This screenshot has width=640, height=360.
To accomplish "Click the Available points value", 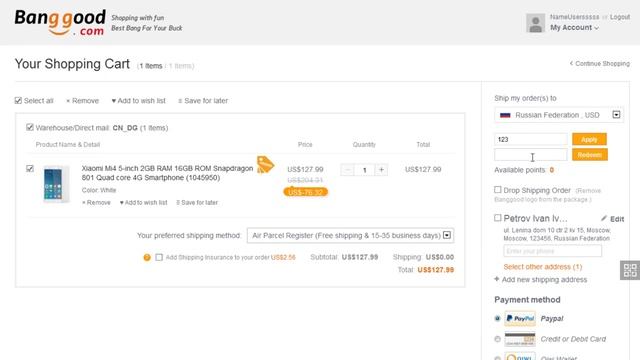I will tap(551, 170).
